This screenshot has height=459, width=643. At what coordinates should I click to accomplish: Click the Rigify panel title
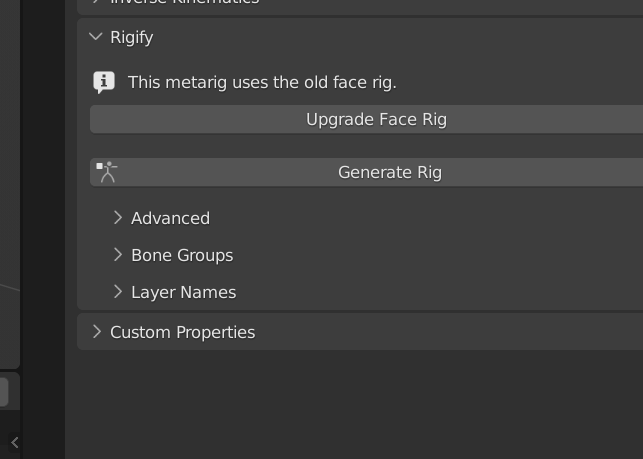pos(132,37)
